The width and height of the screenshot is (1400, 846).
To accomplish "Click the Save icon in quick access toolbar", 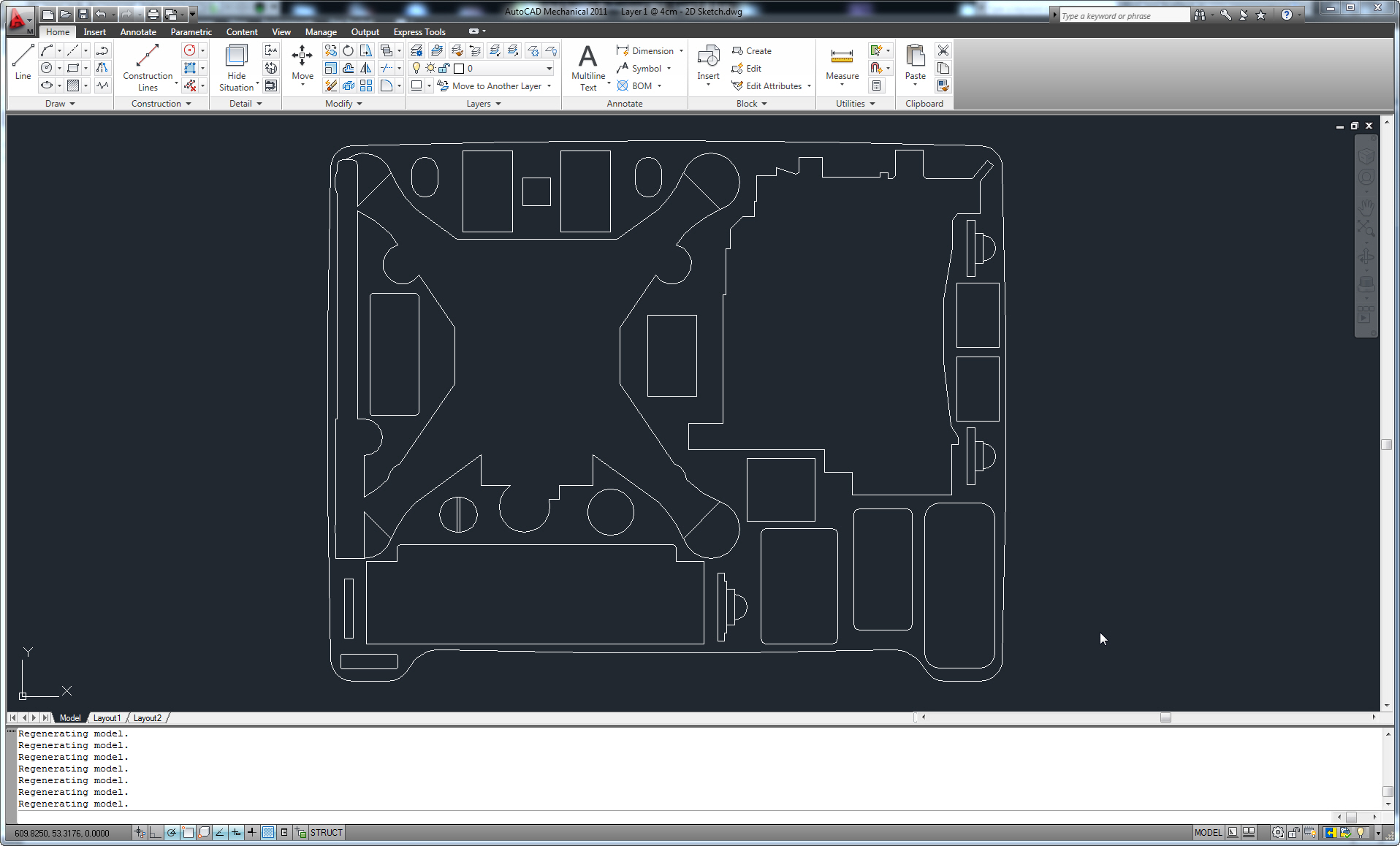I will tap(83, 14).
